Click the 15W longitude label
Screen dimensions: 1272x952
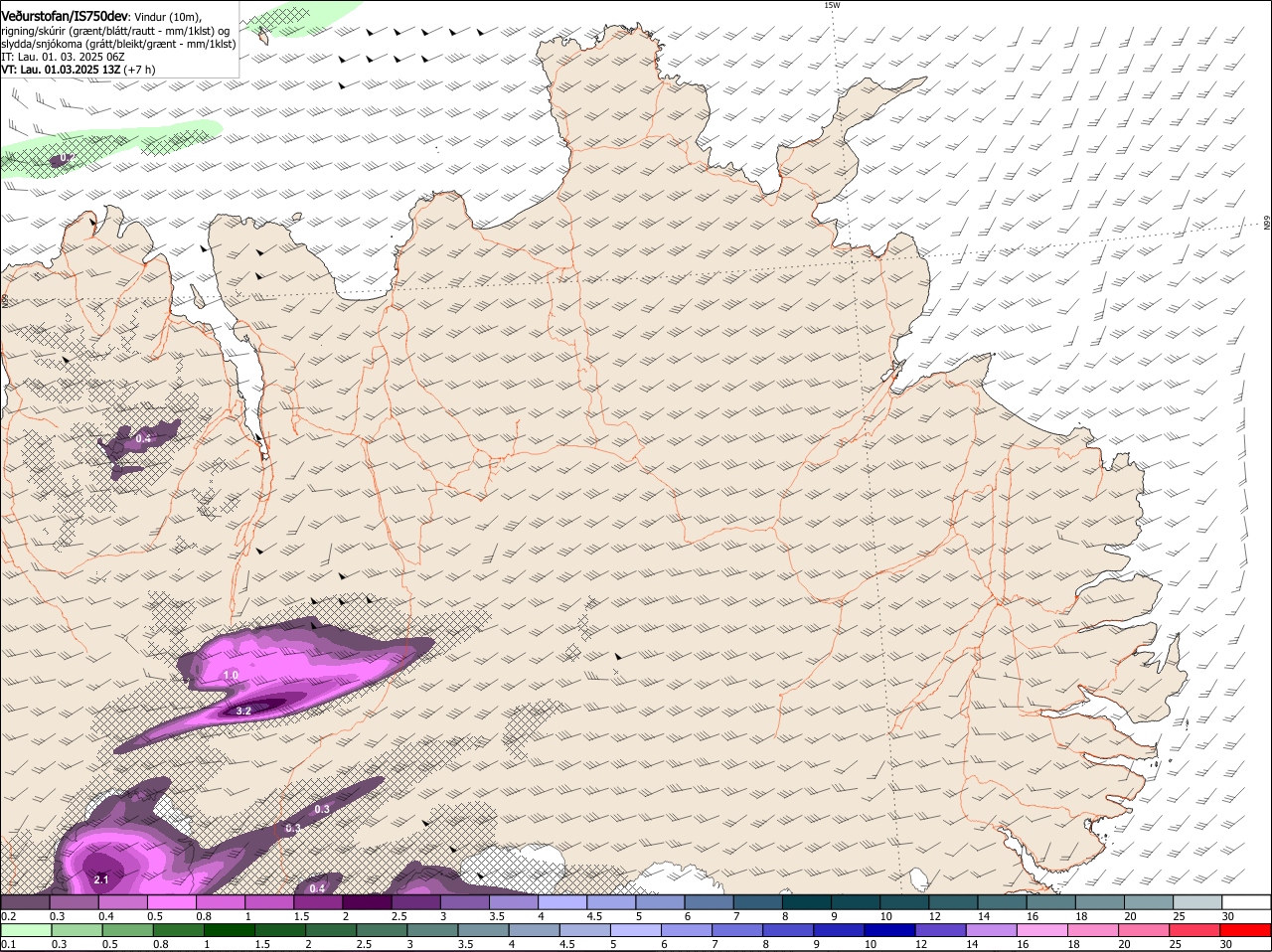pyautogui.click(x=832, y=5)
